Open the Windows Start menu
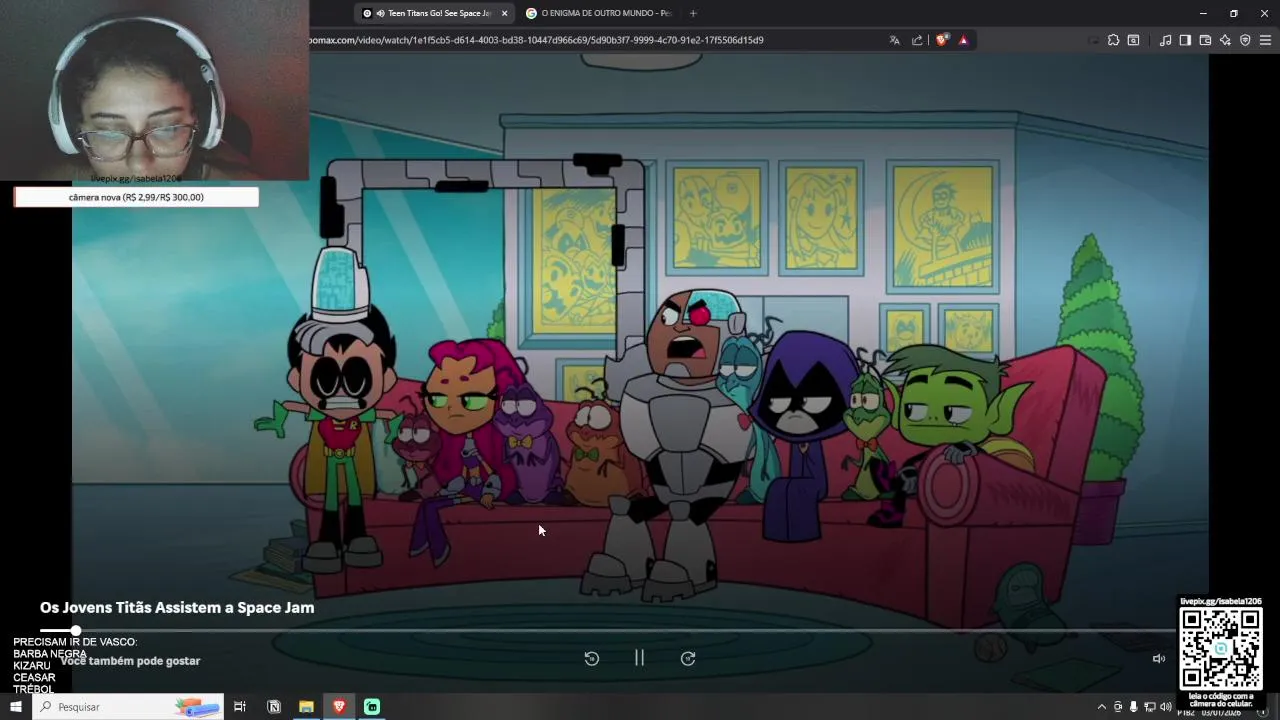Image resolution: width=1280 pixels, height=720 pixels. (x=16, y=707)
